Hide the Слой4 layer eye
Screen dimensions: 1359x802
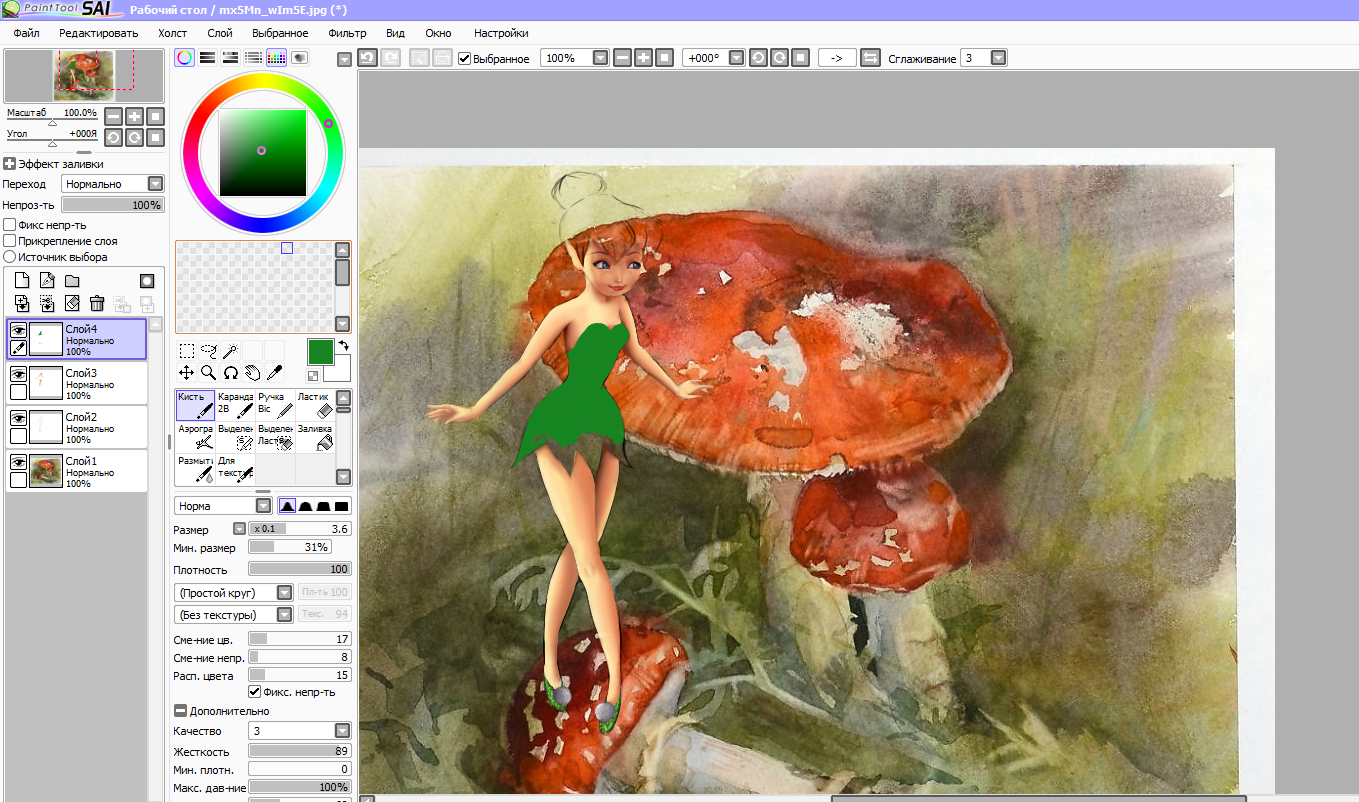18,329
